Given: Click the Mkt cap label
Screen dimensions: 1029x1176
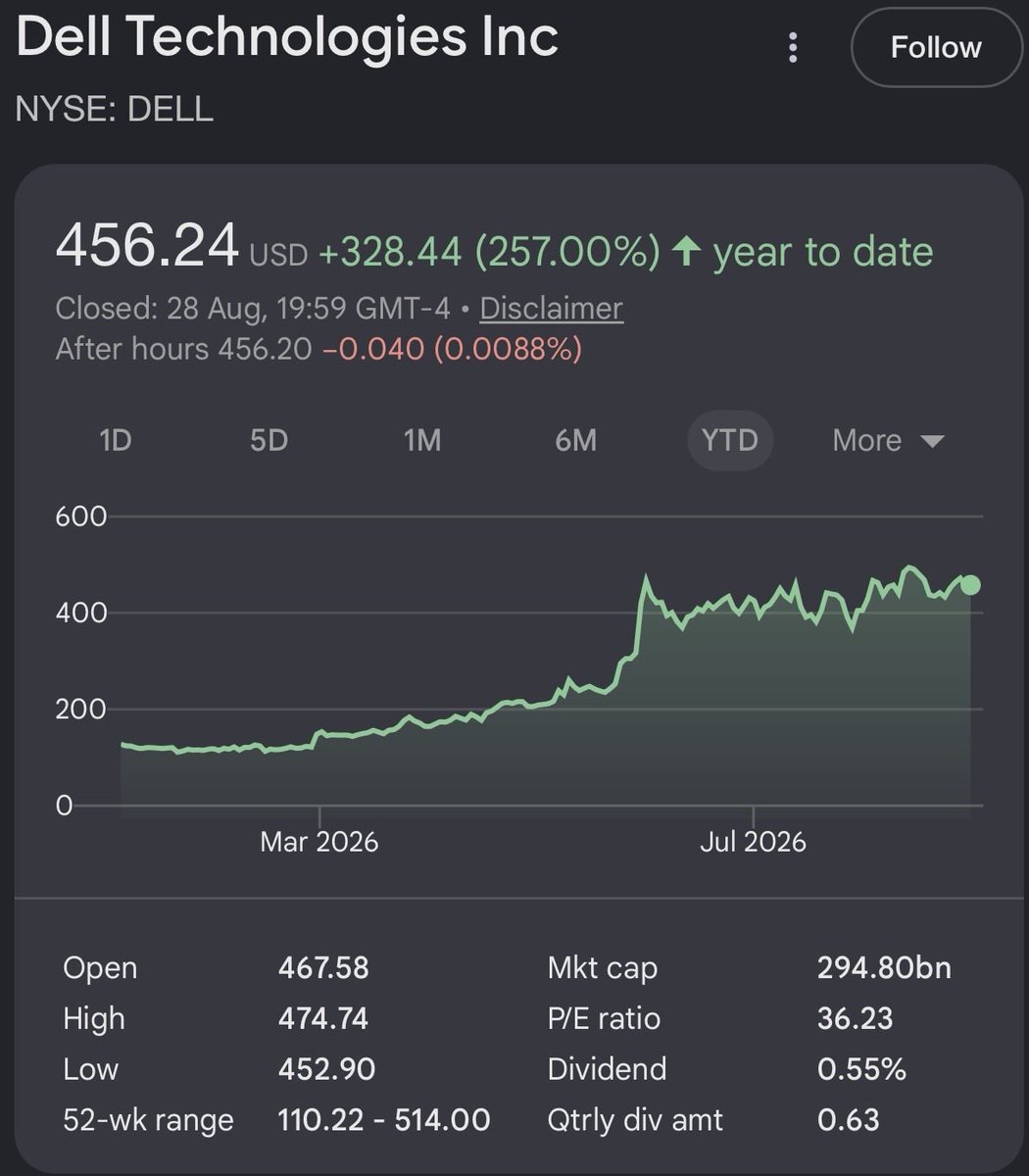Looking at the screenshot, I should [x=603, y=968].
